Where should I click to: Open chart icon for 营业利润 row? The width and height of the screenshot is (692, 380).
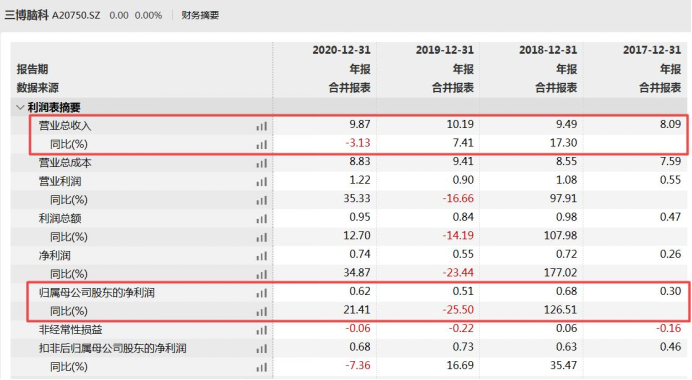(x=262, y=182)
